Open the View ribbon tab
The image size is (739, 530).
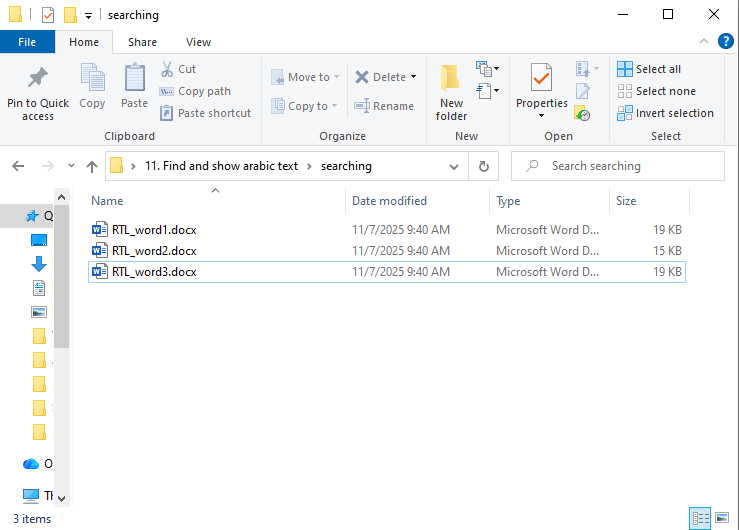(198, 42)
